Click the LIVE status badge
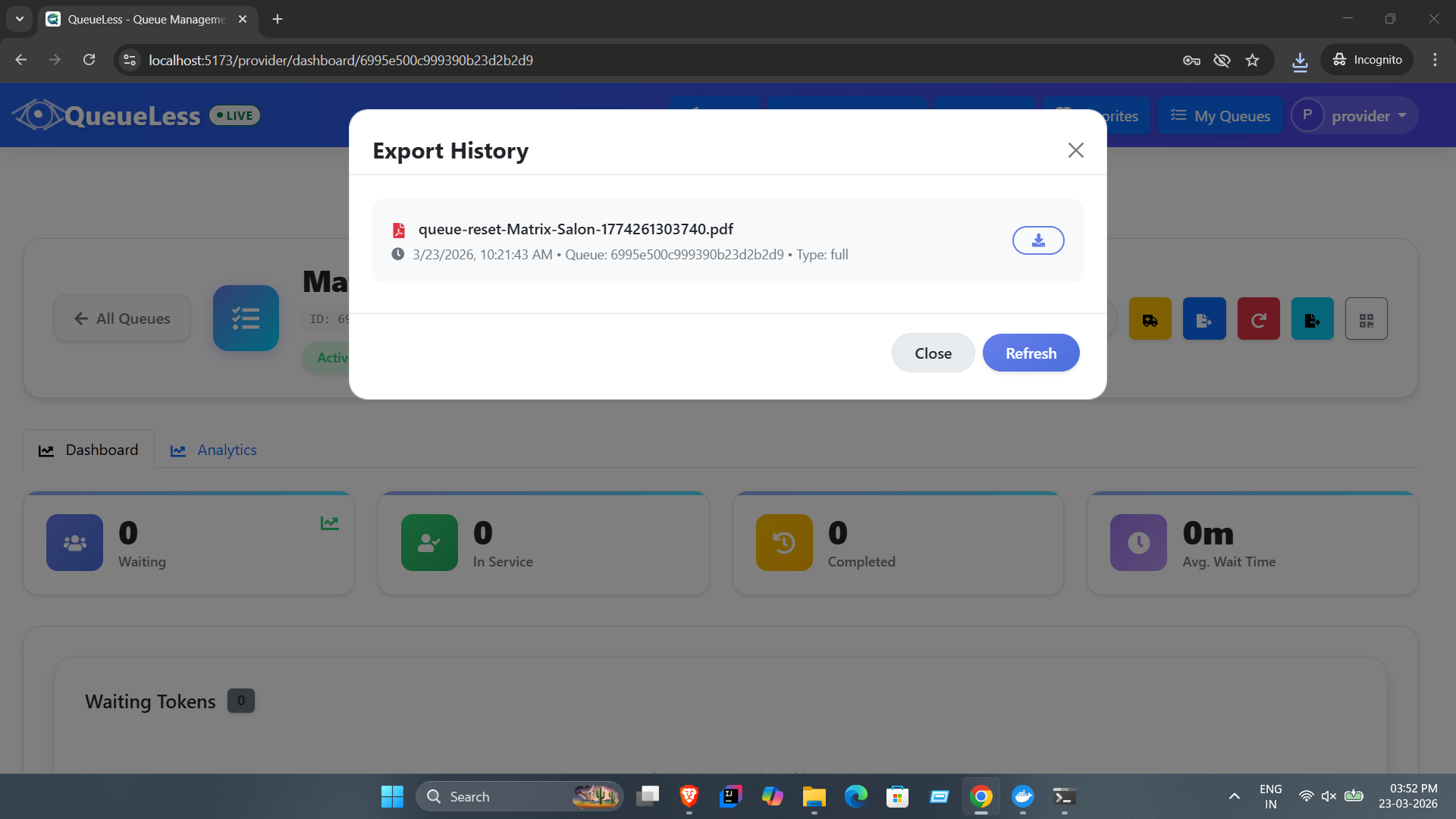 coord(235,115)
